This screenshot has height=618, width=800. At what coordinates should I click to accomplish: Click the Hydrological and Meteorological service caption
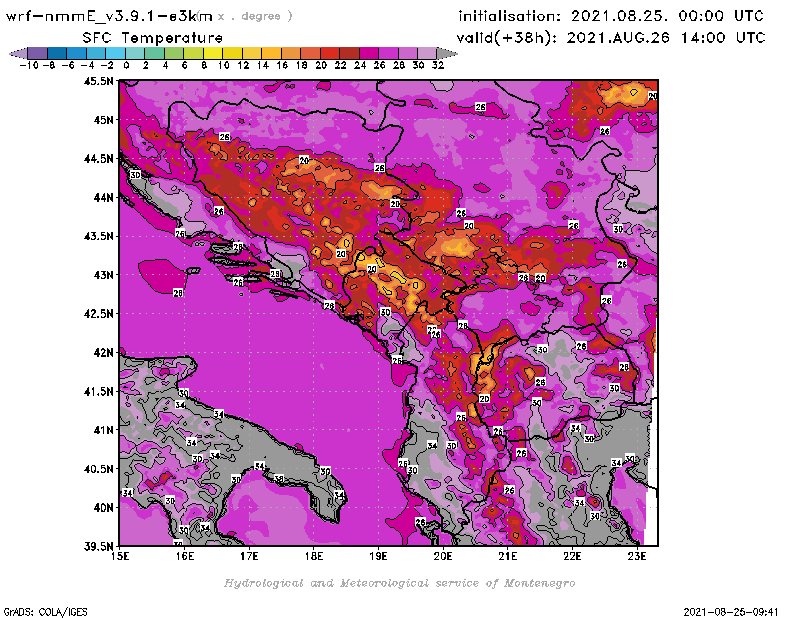click(x=399, y=583)
